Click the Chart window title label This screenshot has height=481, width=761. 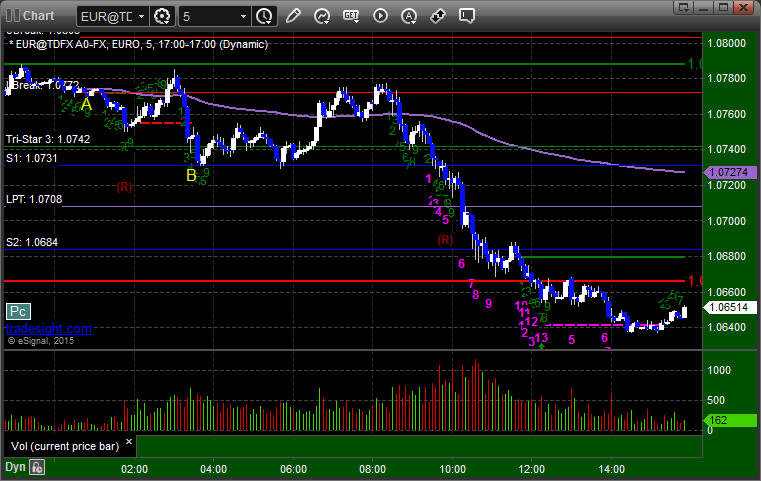[38, 16]
